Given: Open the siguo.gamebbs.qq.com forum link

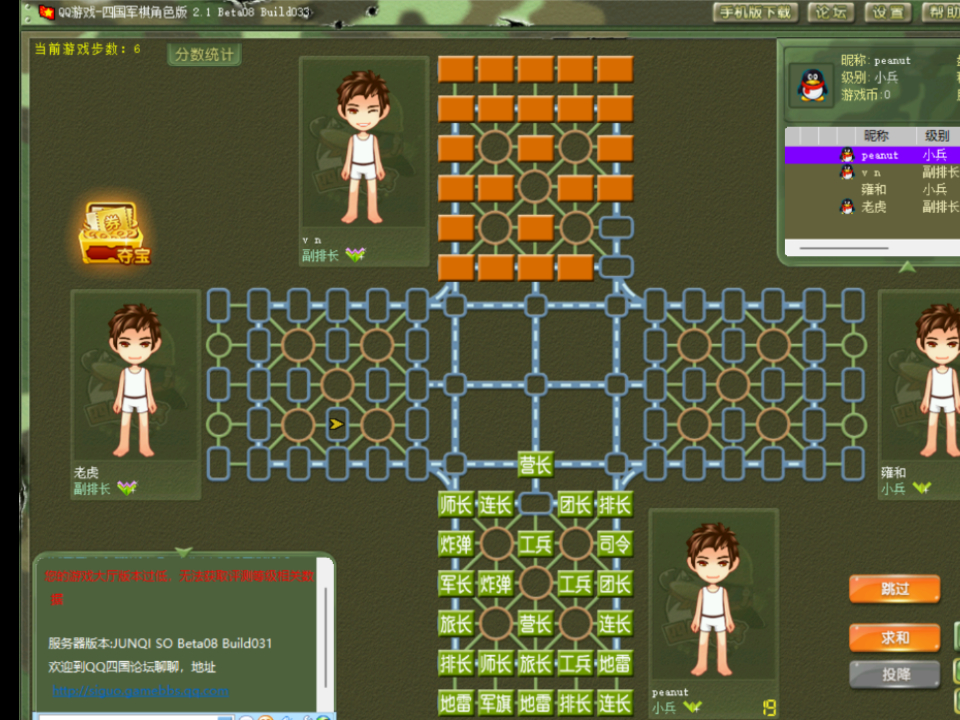Looking at the screenshot, I should [x=141, y=691].
